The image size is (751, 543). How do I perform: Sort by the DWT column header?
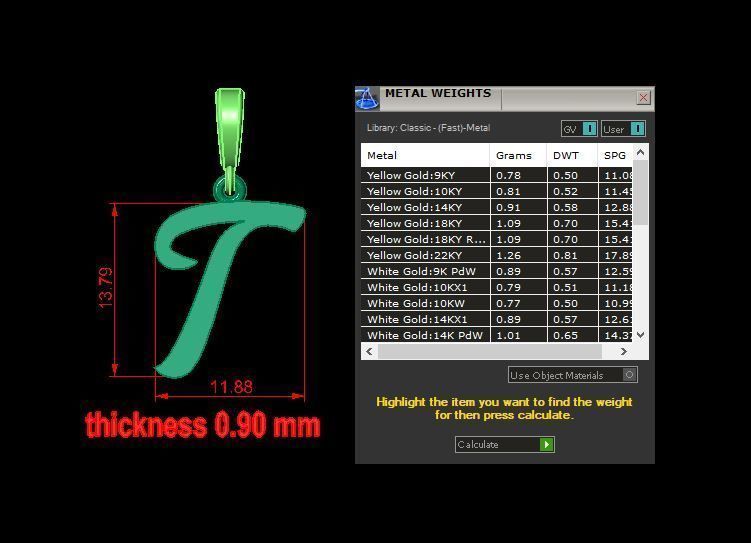coord(573,155)
